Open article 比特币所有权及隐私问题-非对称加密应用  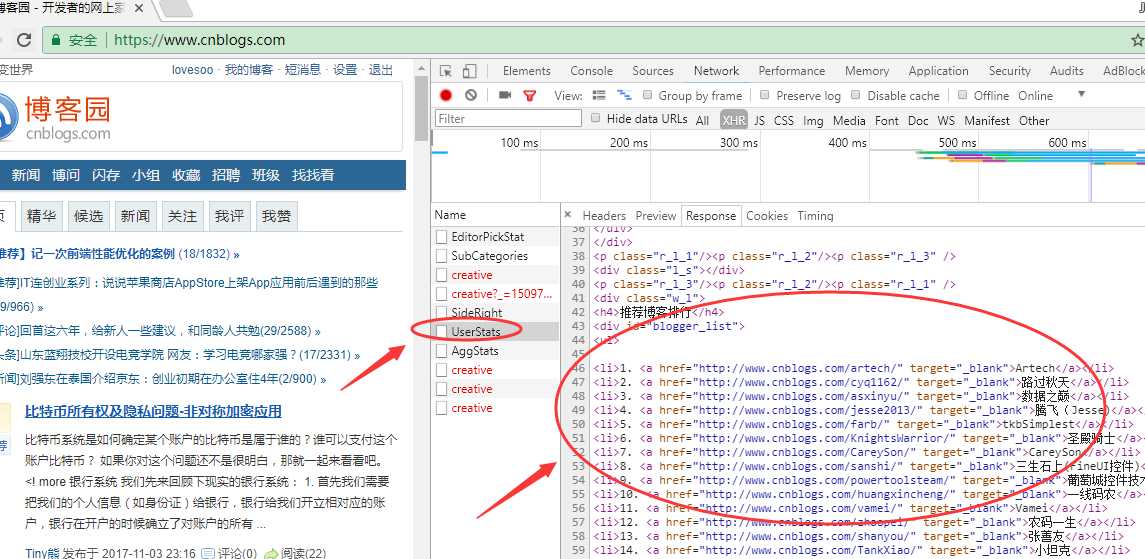153,411
